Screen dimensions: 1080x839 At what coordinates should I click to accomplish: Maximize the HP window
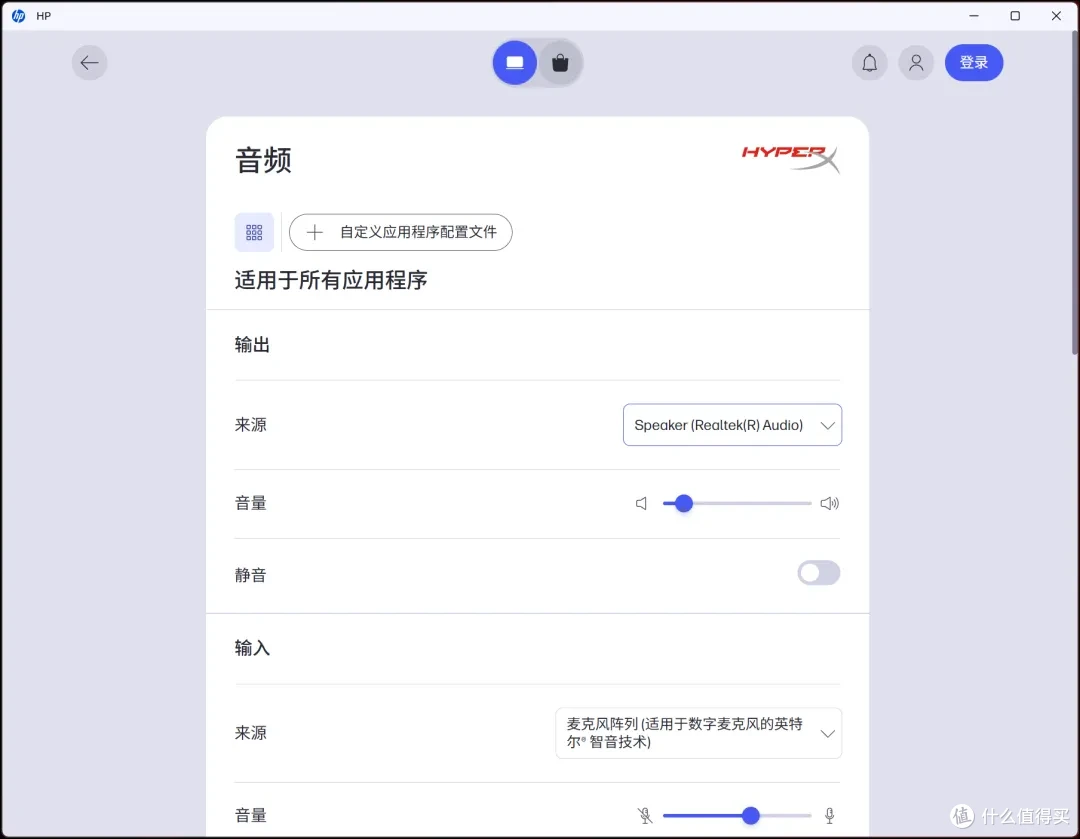tap(1015, 16)
